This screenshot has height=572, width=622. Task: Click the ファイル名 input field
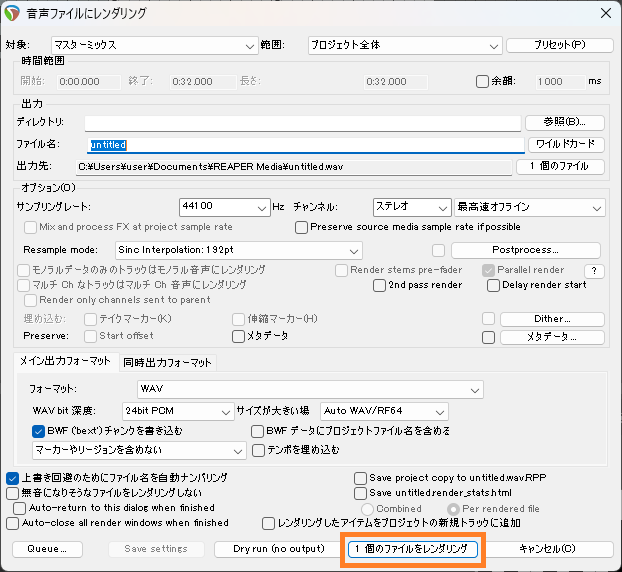(x=300, y=145)
